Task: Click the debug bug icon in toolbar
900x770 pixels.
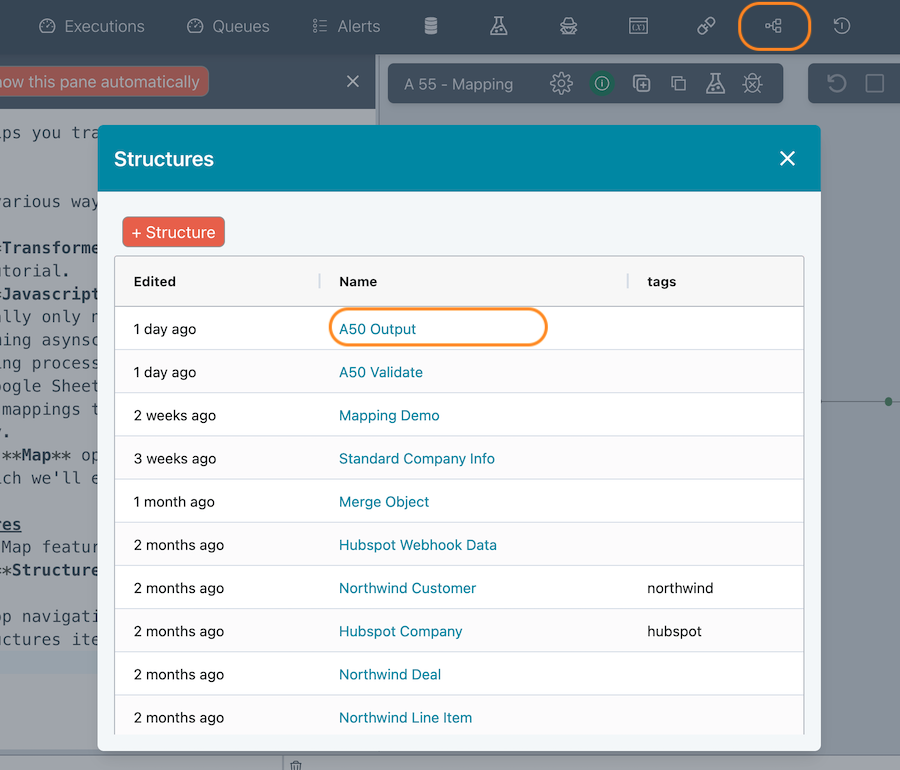Action: pyautogui.click(x=752, y=84)
